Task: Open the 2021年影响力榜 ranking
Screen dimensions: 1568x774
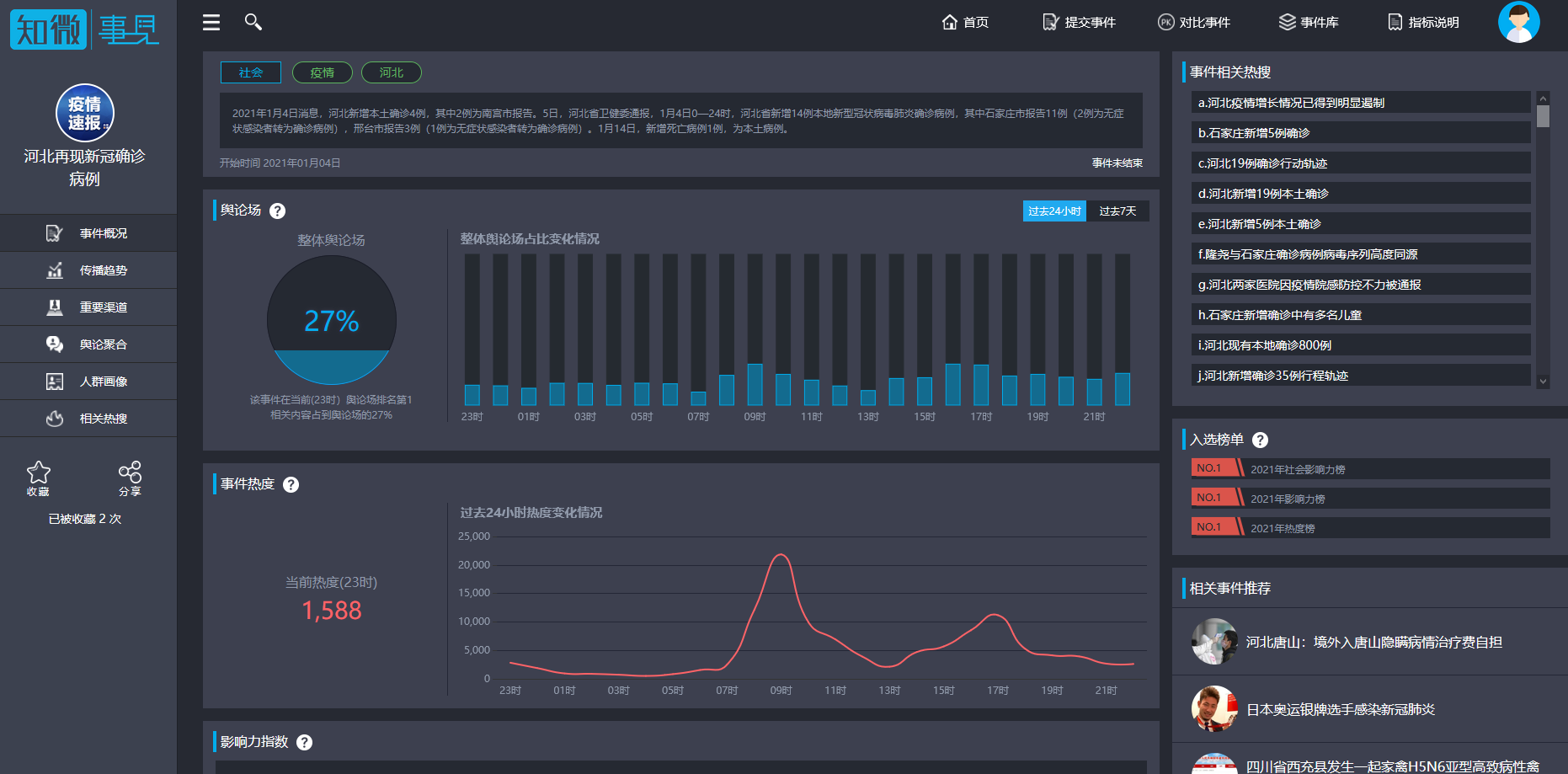Action: (1371, 499)
